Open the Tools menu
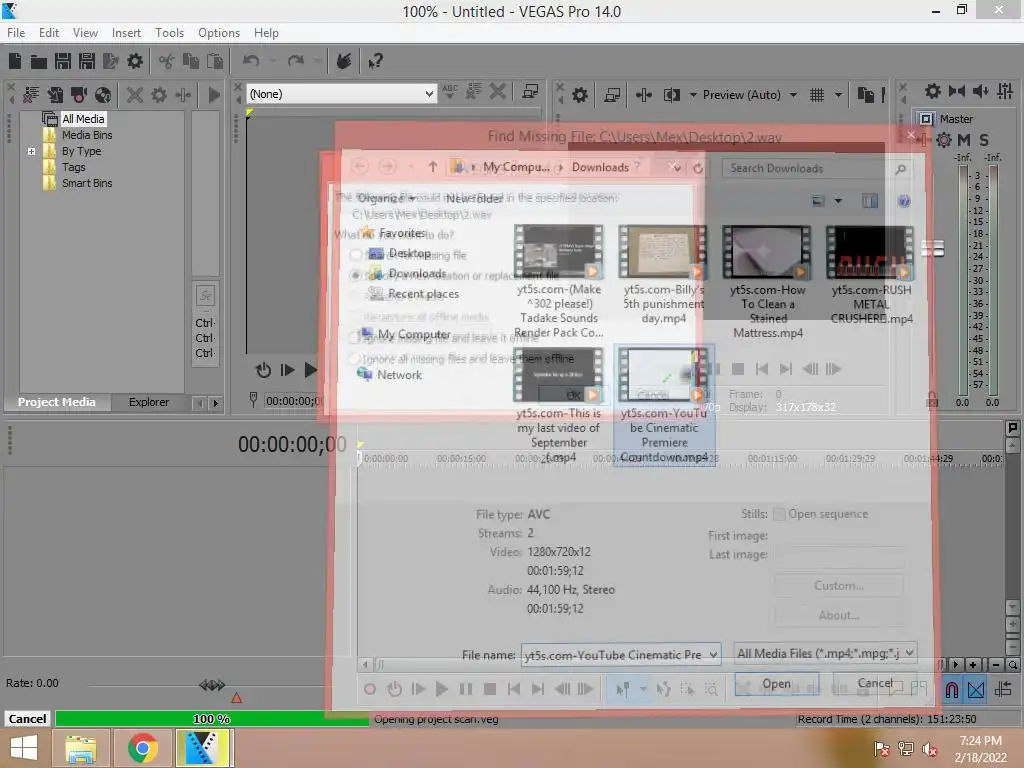Image resolution: width=1024 pixels, height=768 pixels. [x=169, y=33]
